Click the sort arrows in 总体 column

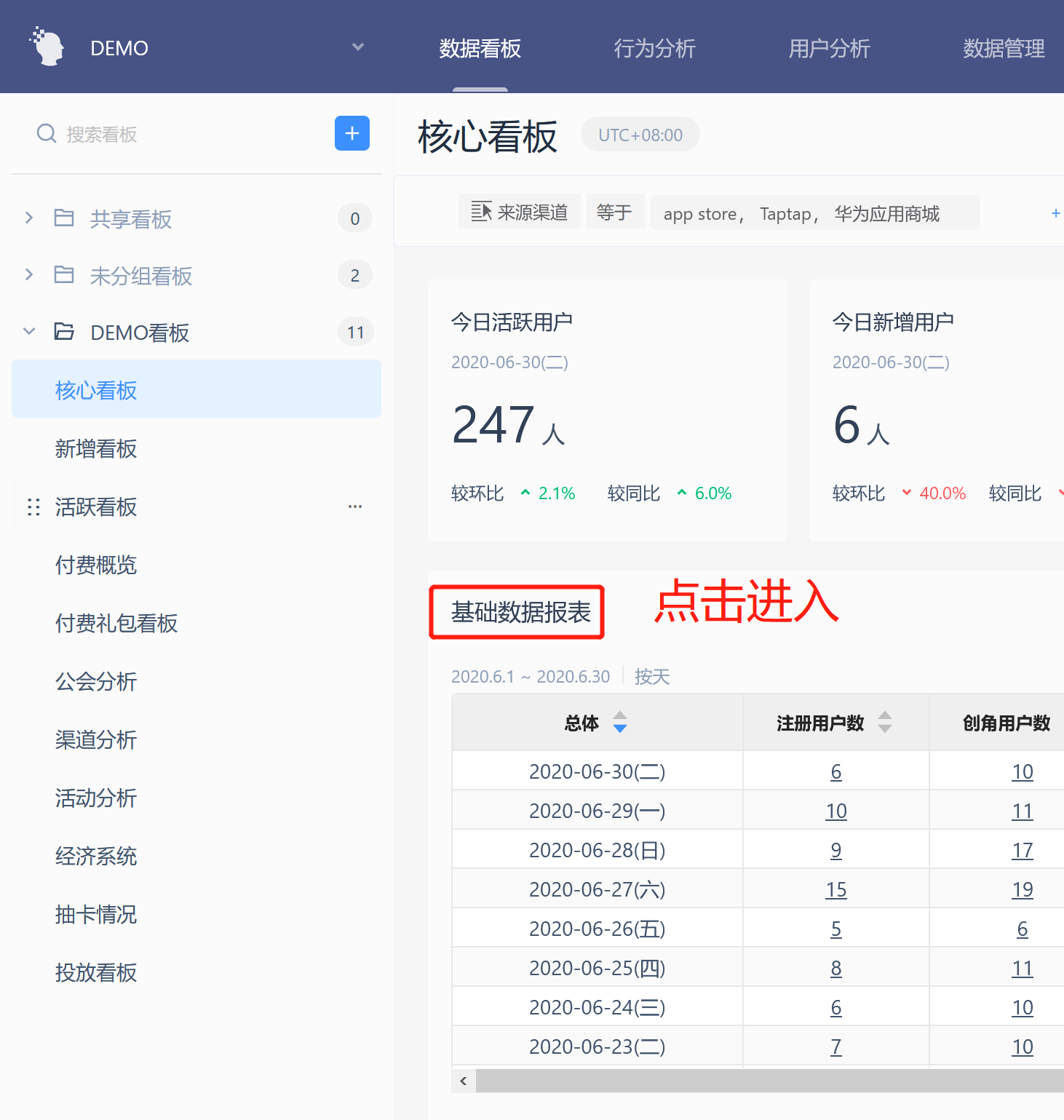[x=620, y=722]
